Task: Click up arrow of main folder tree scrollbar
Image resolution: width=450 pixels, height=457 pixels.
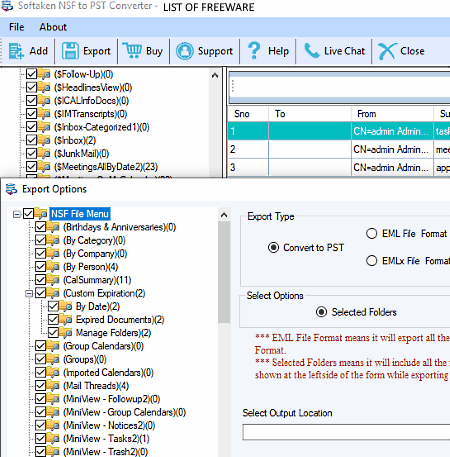Action: (215, 75)
